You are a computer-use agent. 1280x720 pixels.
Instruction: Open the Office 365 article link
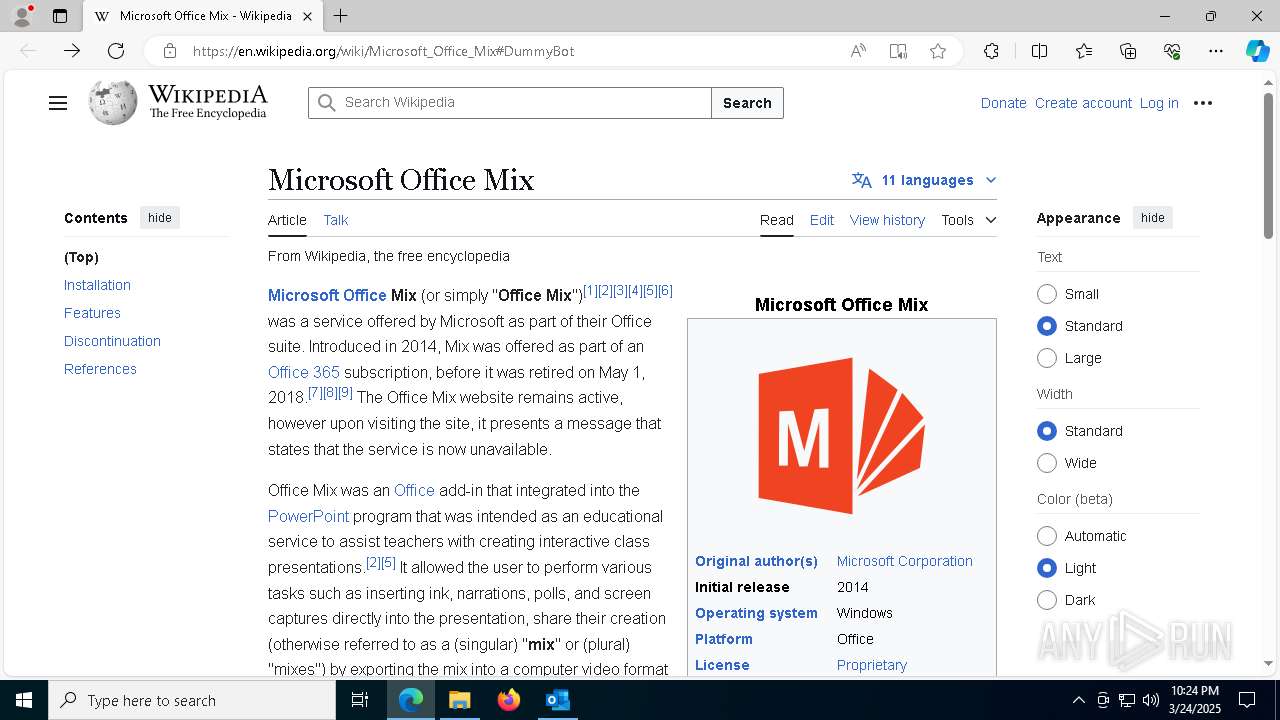[304, 372]
